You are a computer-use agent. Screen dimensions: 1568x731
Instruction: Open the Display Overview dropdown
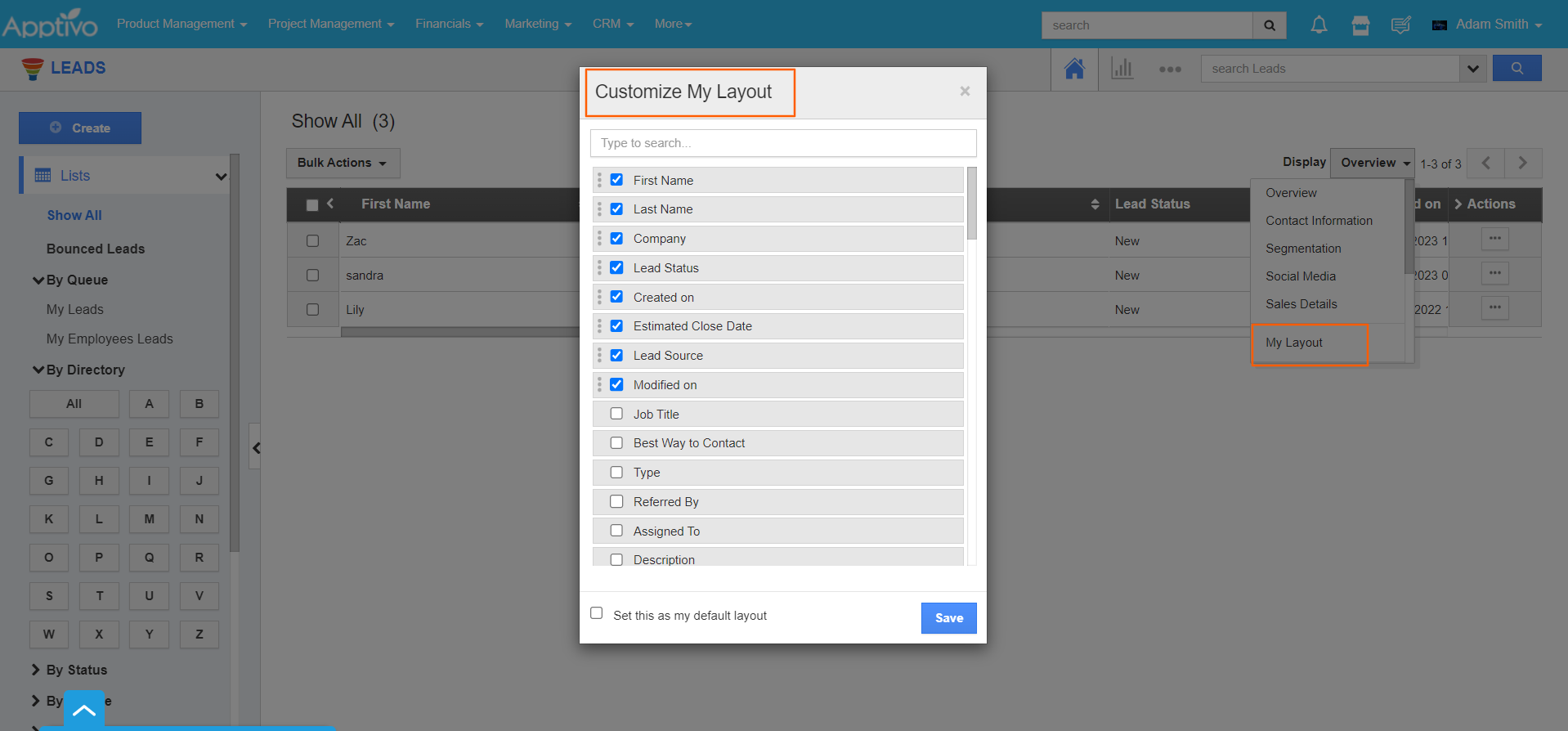(x=1372, y=163)
